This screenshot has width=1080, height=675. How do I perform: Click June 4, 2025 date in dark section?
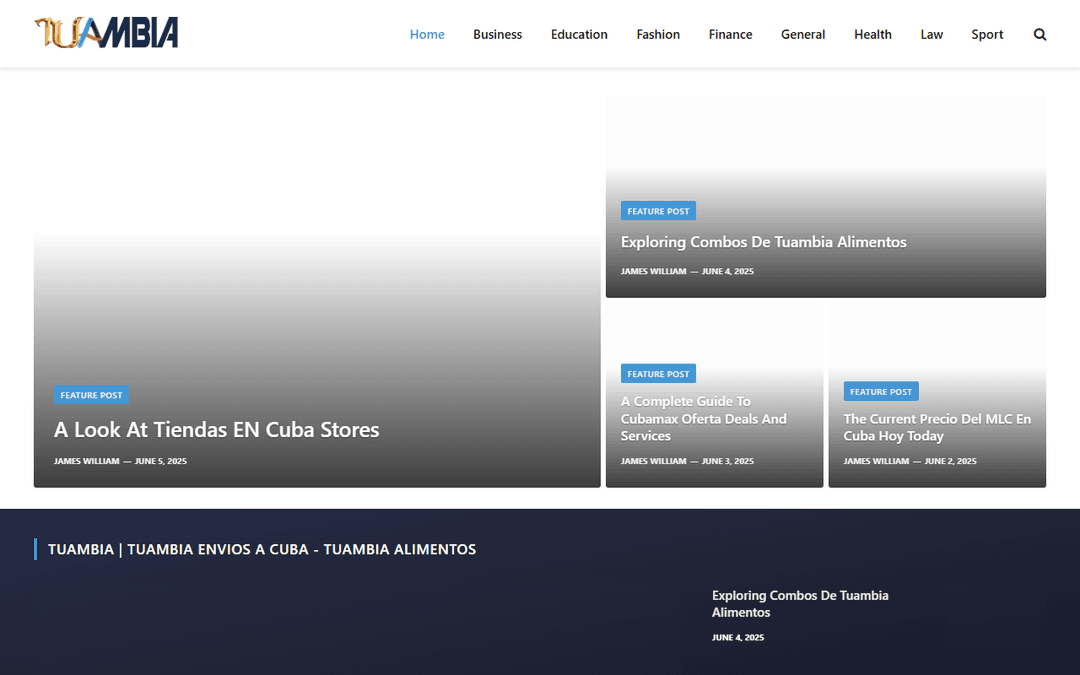(738, 638)
